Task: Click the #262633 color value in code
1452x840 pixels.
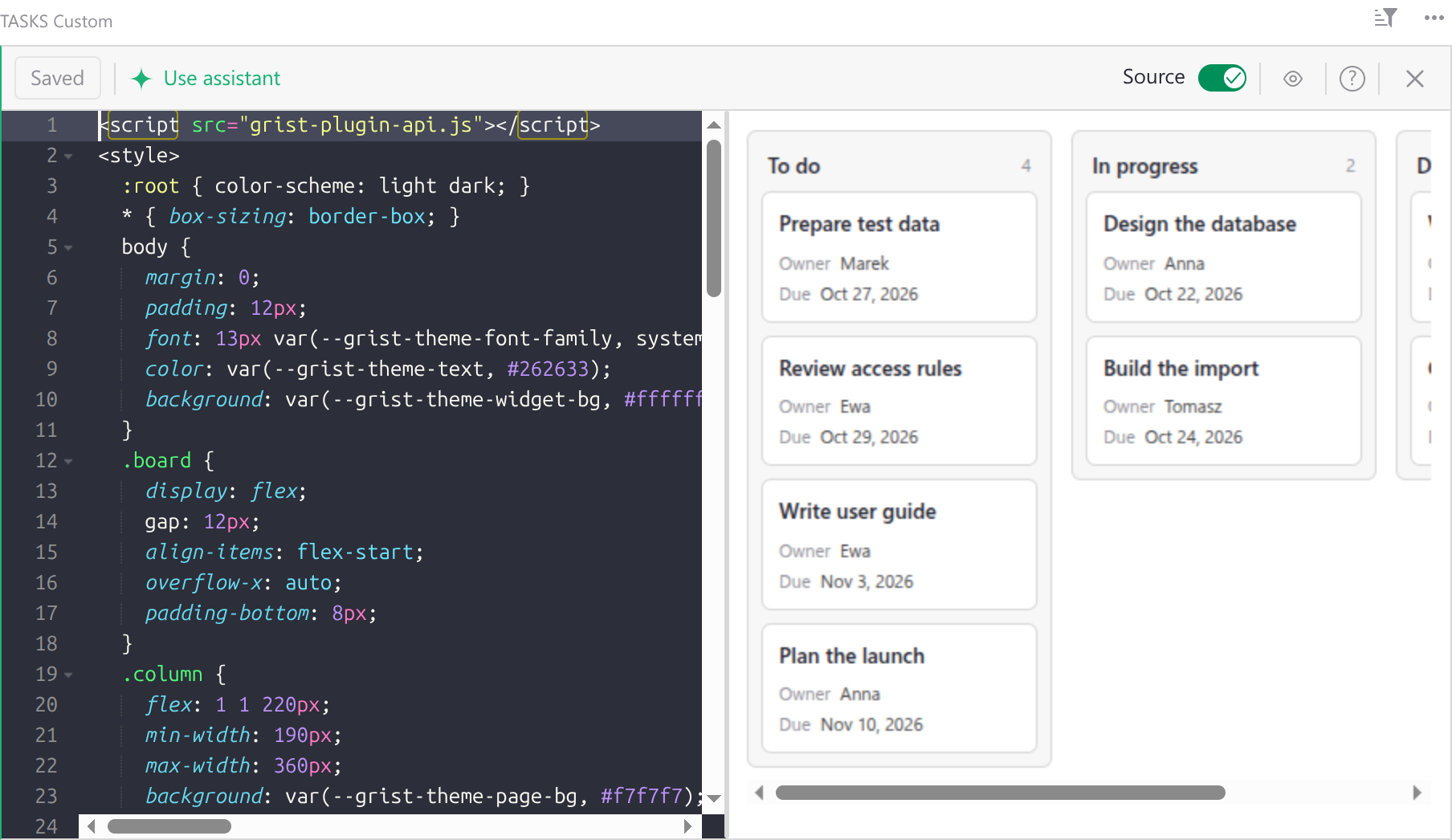Action: [548, 369]
